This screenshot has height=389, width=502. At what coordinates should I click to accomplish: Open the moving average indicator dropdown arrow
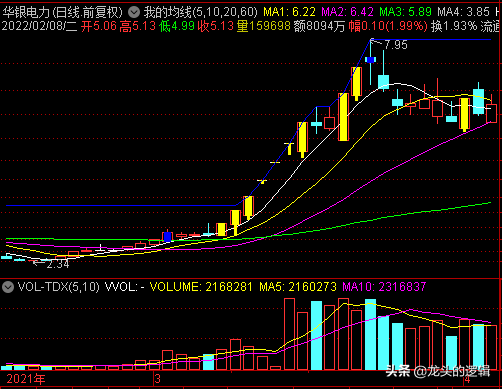[134, 13]
